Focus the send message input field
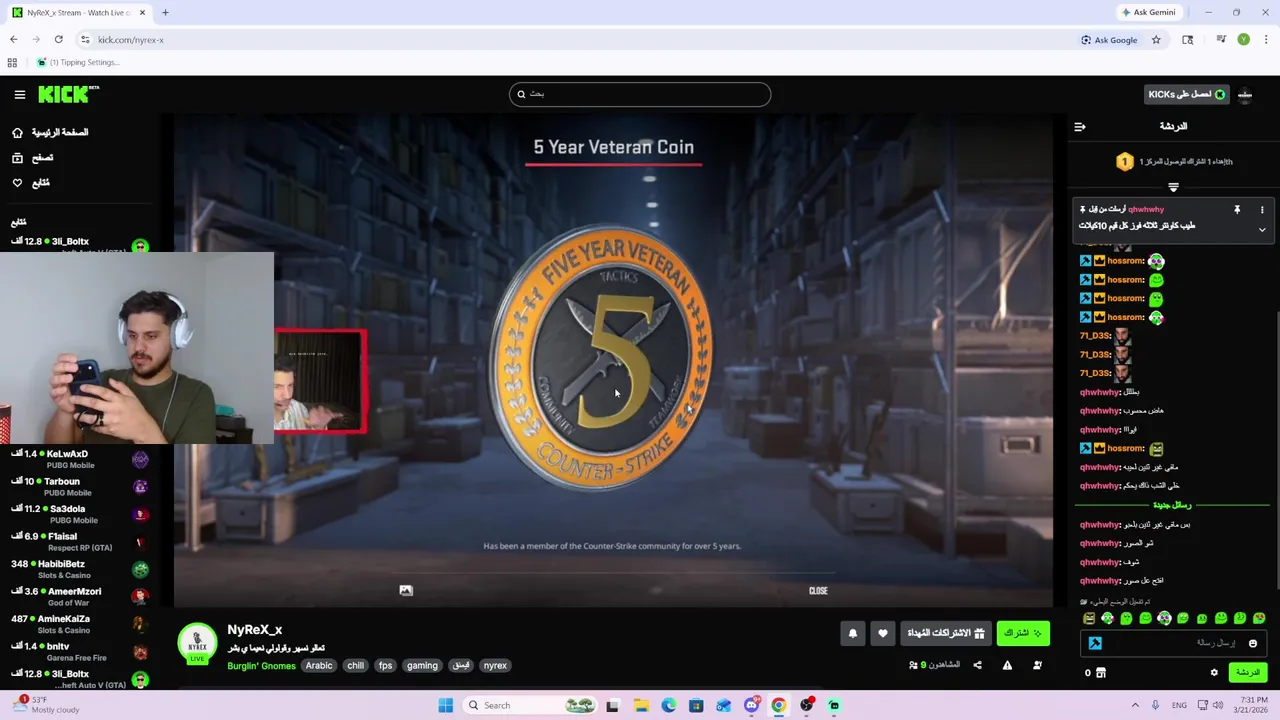The height and width of the screenshot is (720, 1280). pyautogui.click(x=1172, y=643)
